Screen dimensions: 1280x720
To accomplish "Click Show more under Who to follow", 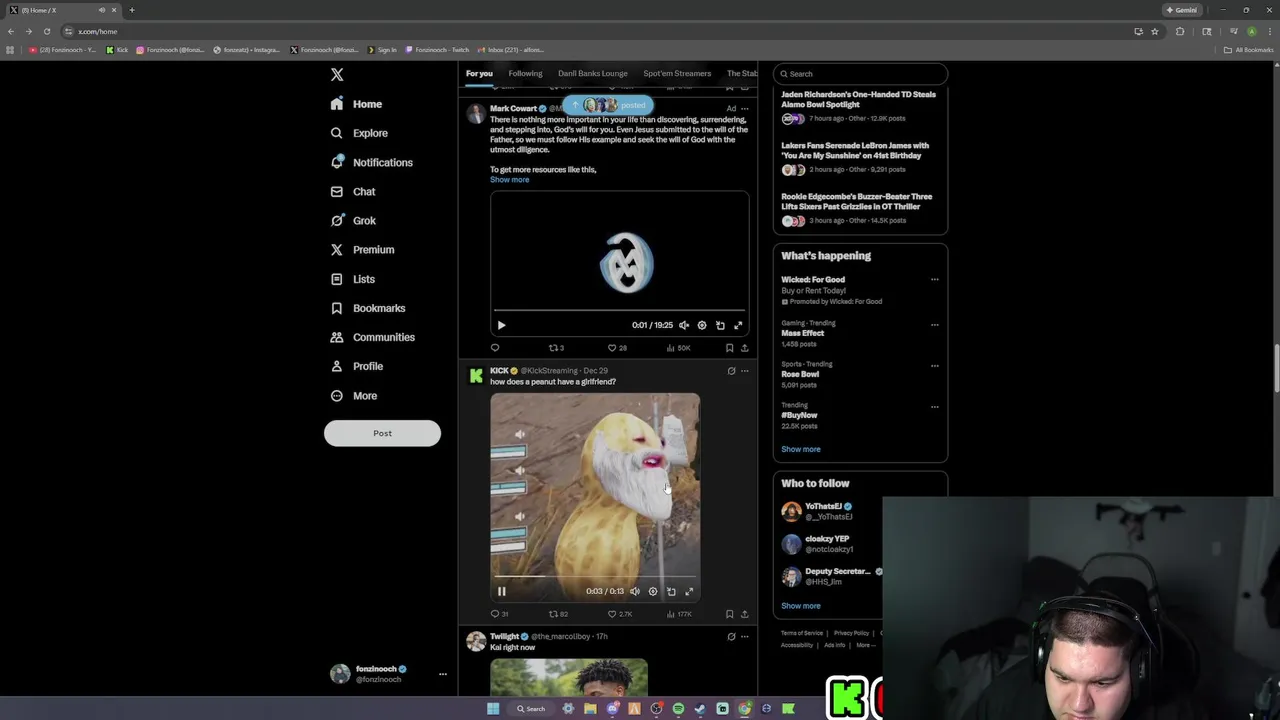I will click(x=800, y=606).
